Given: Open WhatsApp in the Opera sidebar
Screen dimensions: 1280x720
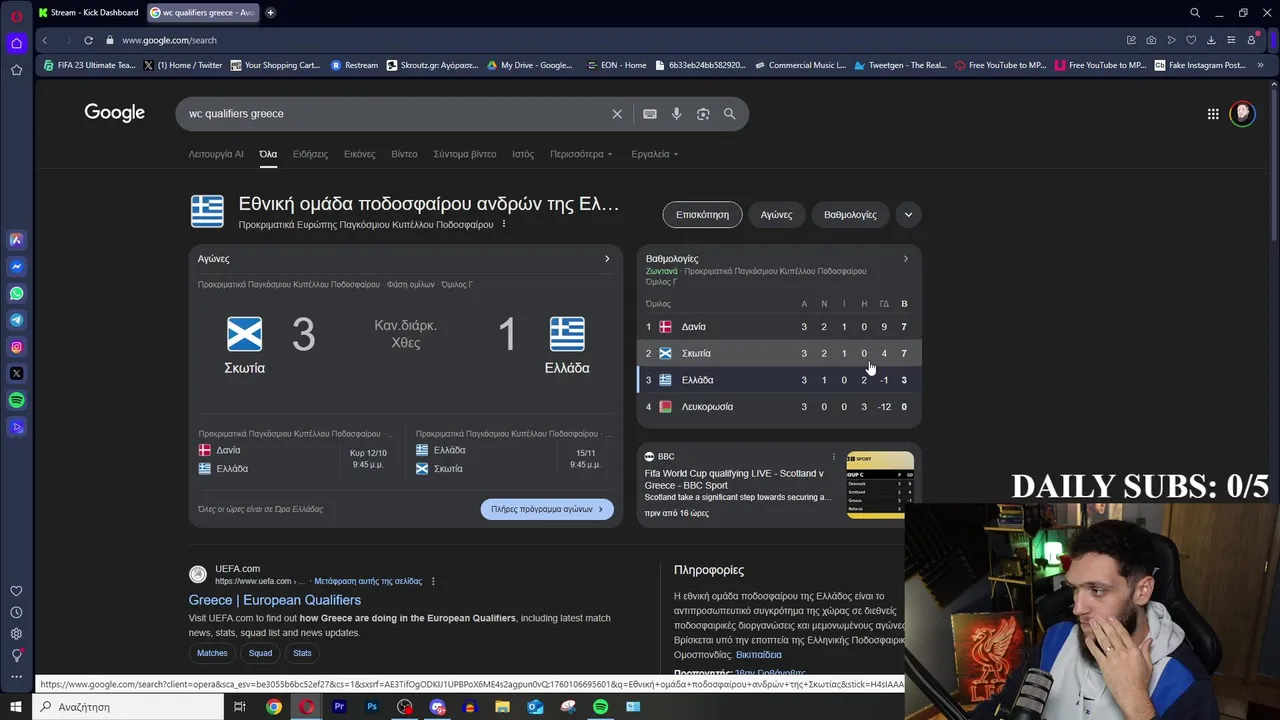Looking at the screenshot, I should 16,293.
